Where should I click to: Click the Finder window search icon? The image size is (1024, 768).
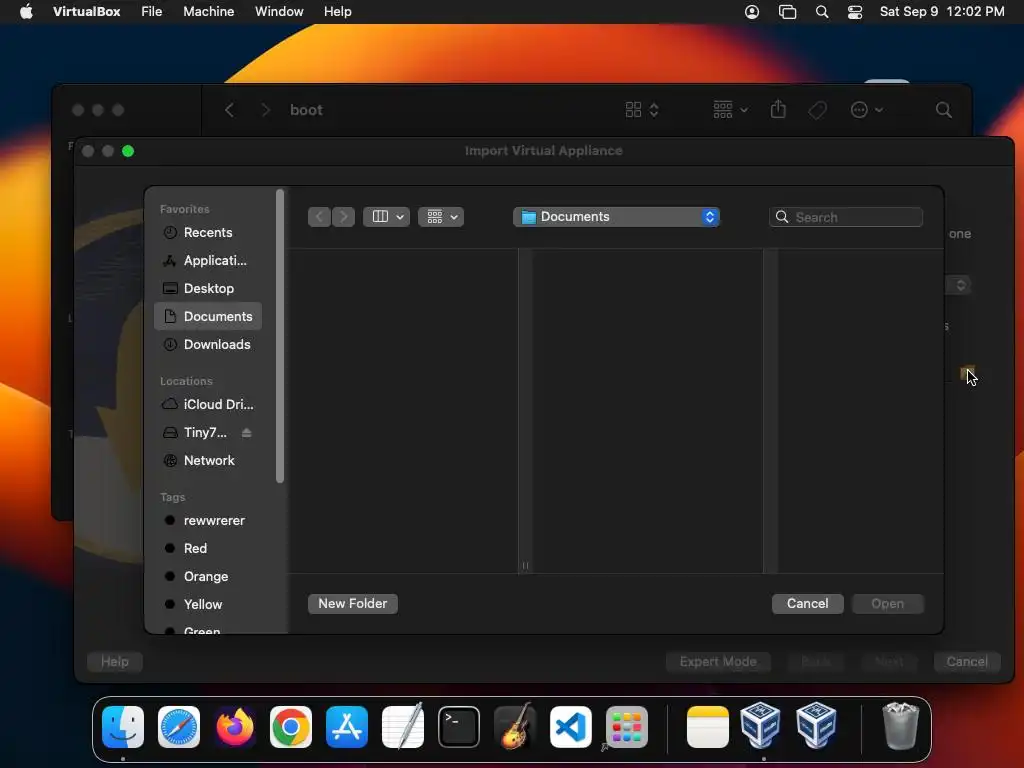[944, 110]
